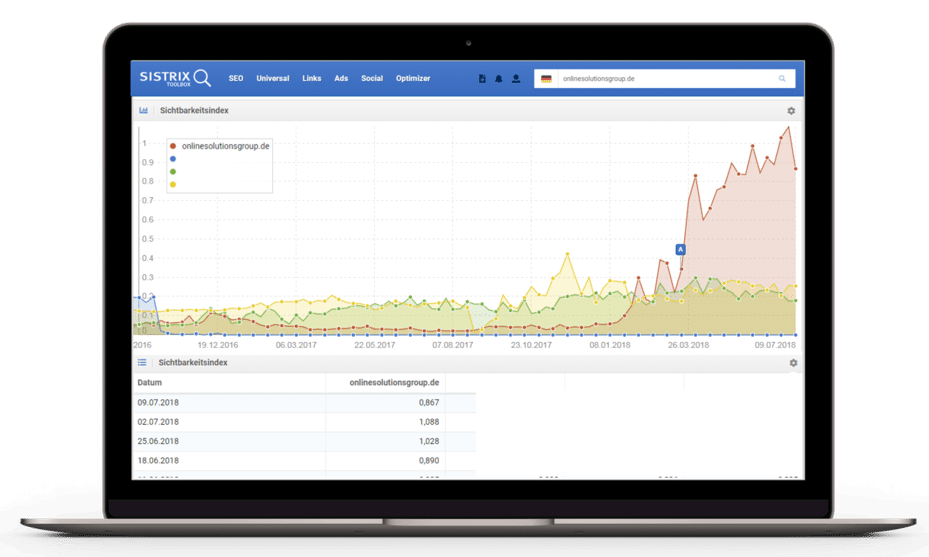Open the SEO menu
Image resolution: width=929 pixels, height=557 pixels.
[x=236, y=78]
